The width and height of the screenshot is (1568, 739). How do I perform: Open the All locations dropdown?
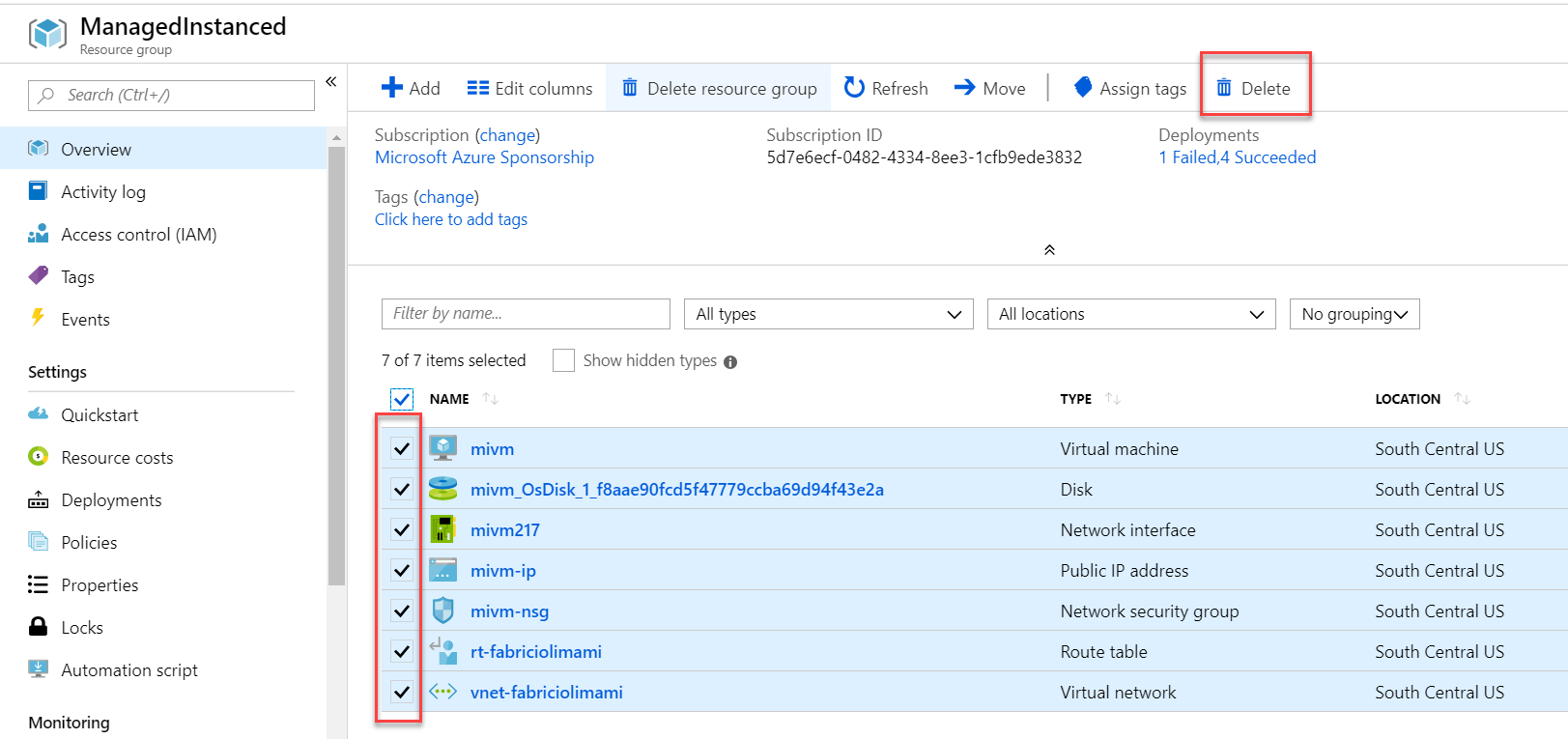coord(1130,314)
